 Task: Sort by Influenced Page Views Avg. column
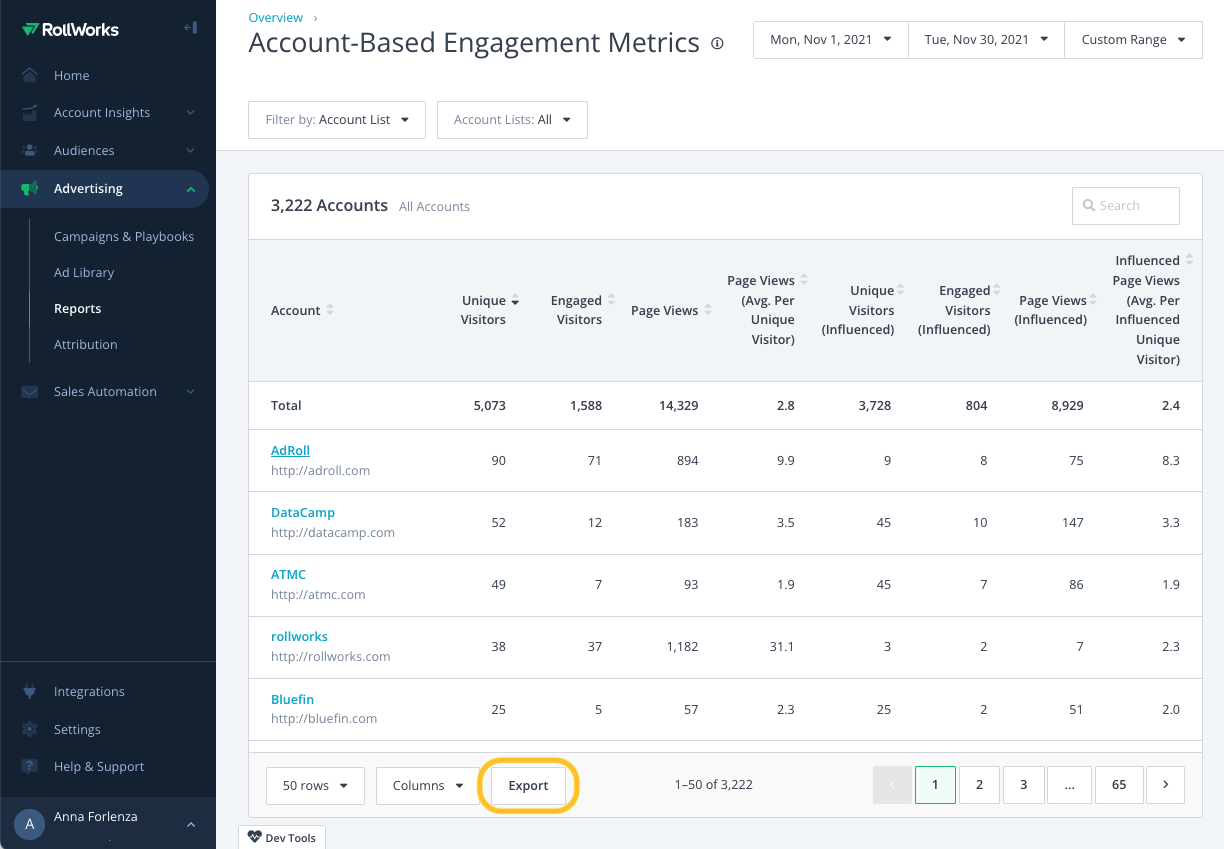1189,260
